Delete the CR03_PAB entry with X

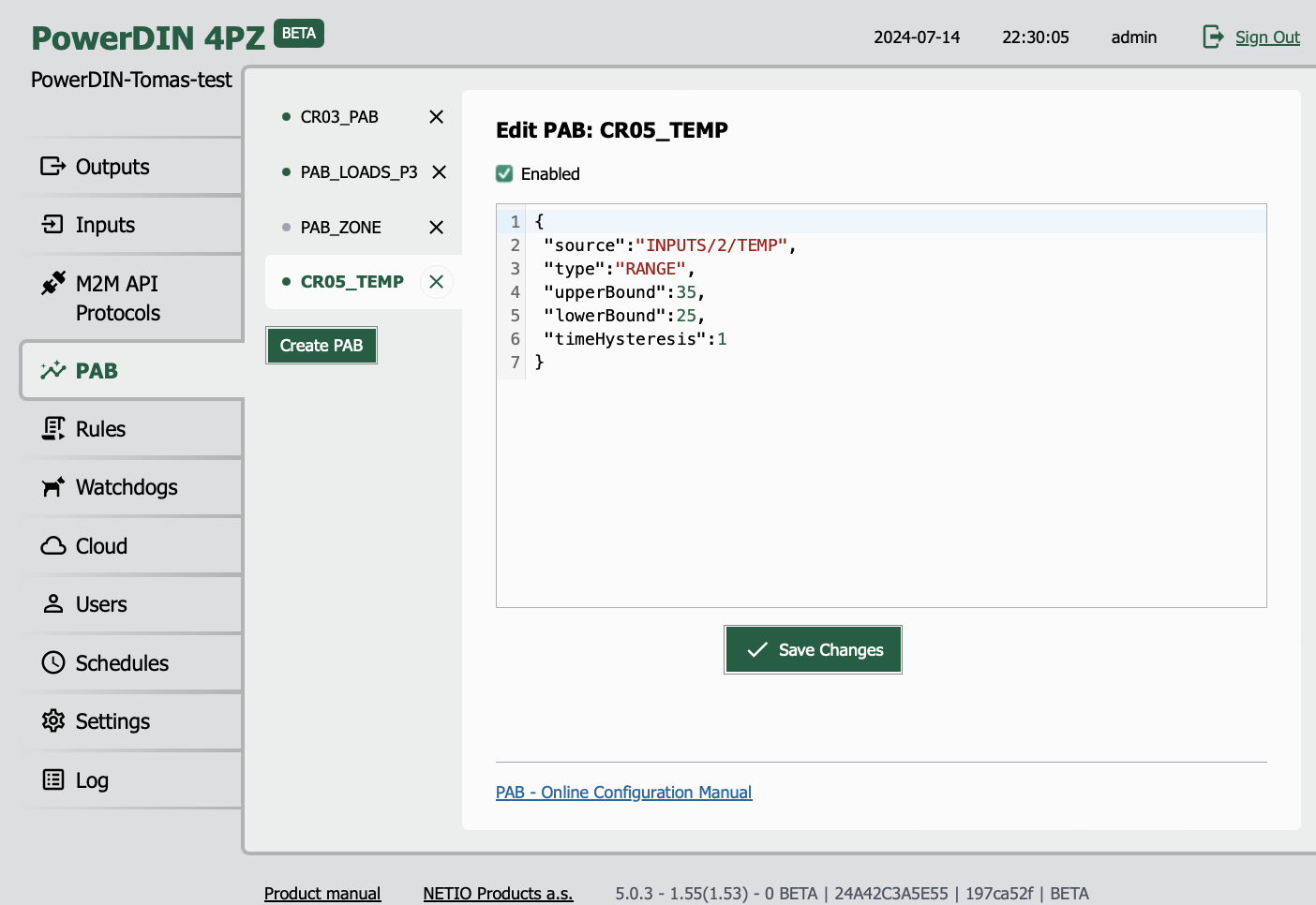point(436,117)
